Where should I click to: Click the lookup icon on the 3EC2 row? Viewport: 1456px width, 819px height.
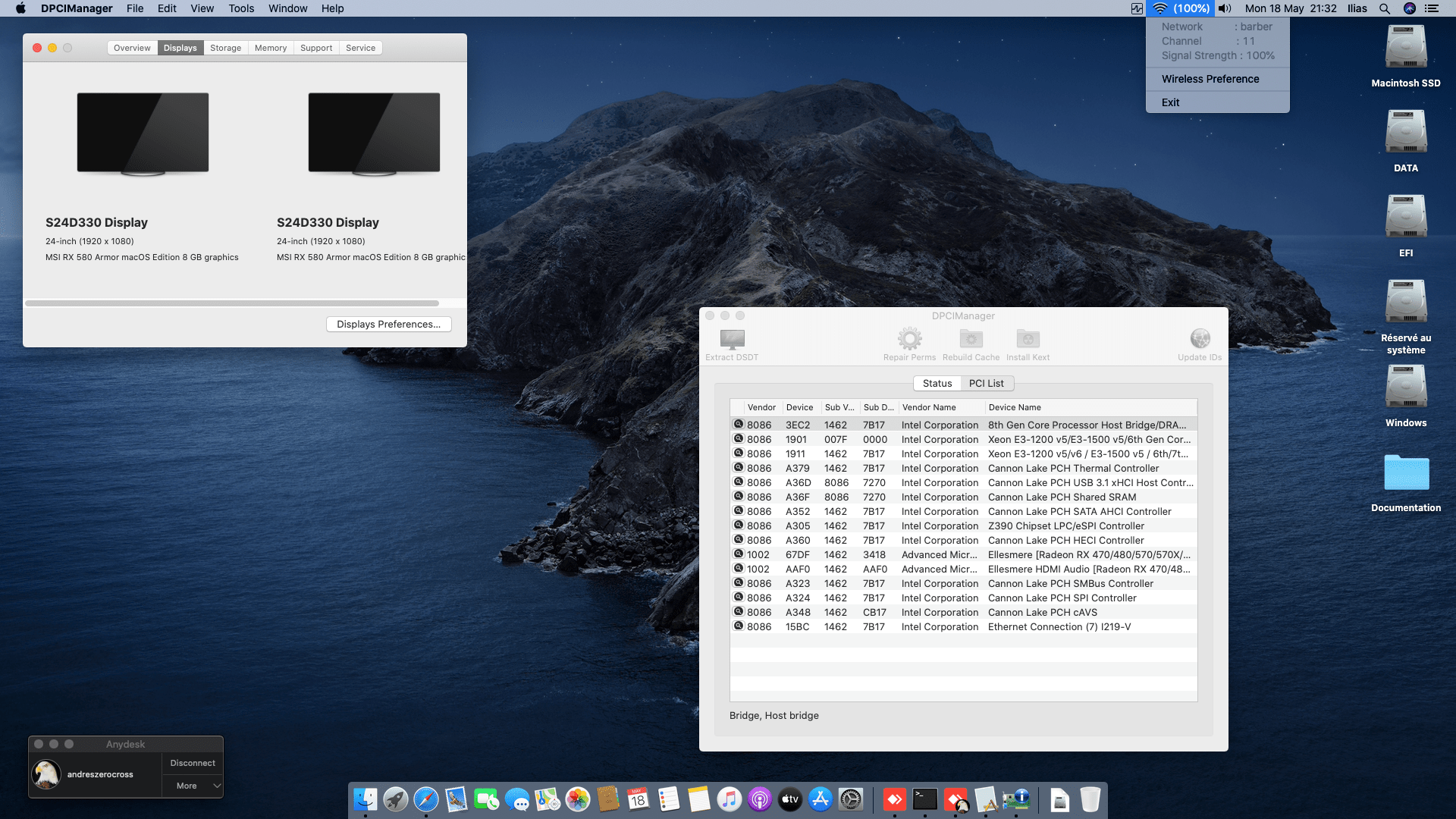pyautogui.click(x=738, y=425)
